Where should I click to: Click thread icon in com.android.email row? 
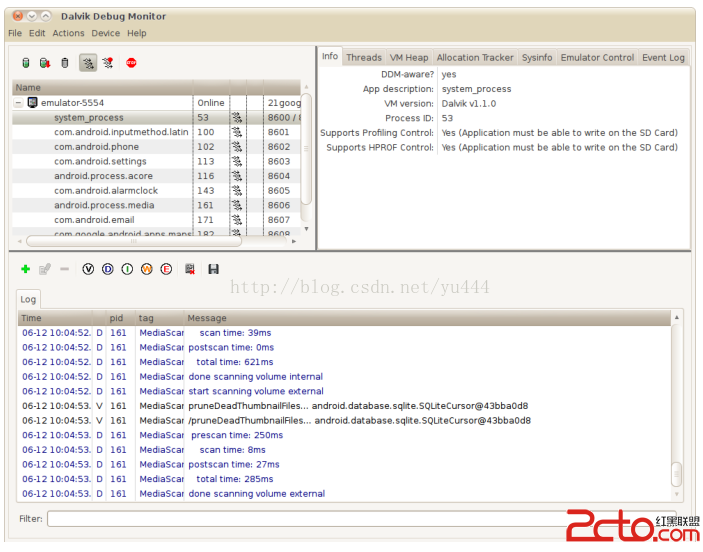237,220
